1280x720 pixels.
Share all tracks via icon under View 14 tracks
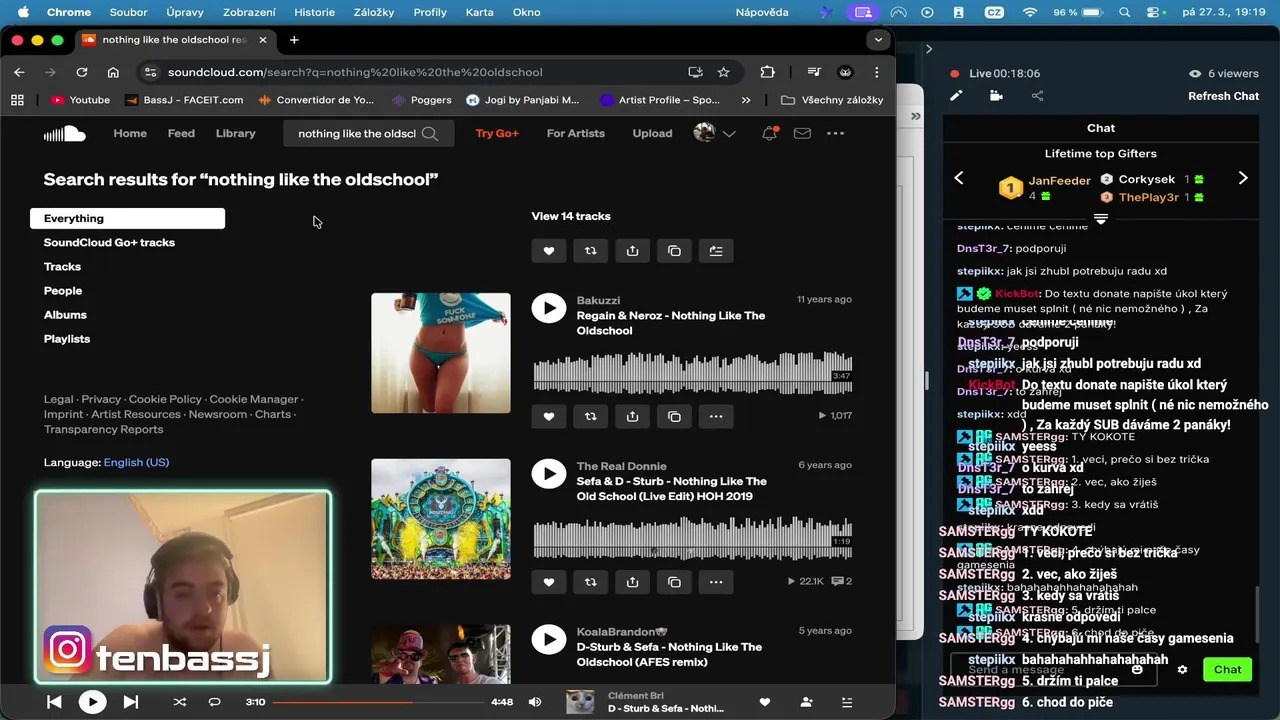632,251
